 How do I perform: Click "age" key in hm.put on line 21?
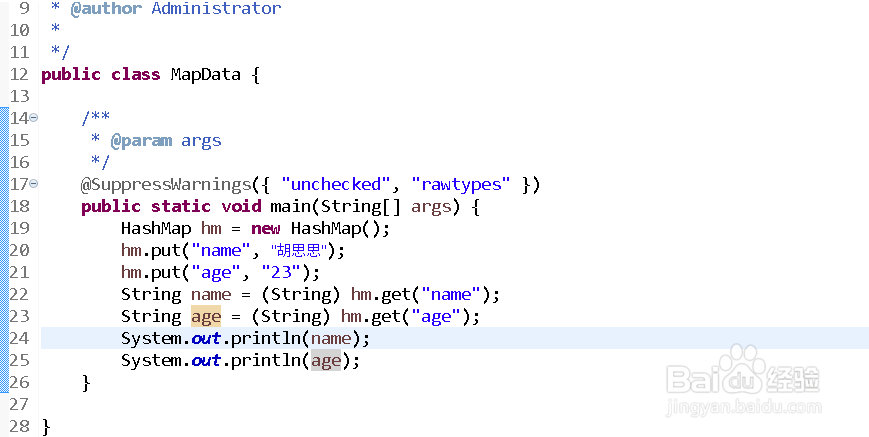tap(216, 273)
